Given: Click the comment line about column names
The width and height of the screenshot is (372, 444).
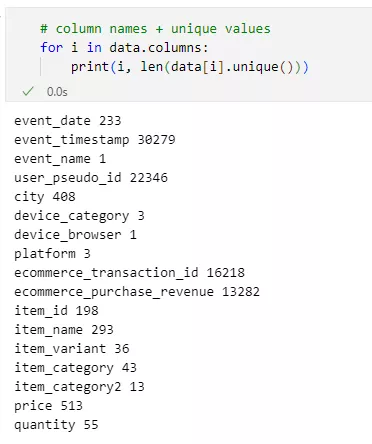Looking at the screenshot, I should [x=155, y=29].
